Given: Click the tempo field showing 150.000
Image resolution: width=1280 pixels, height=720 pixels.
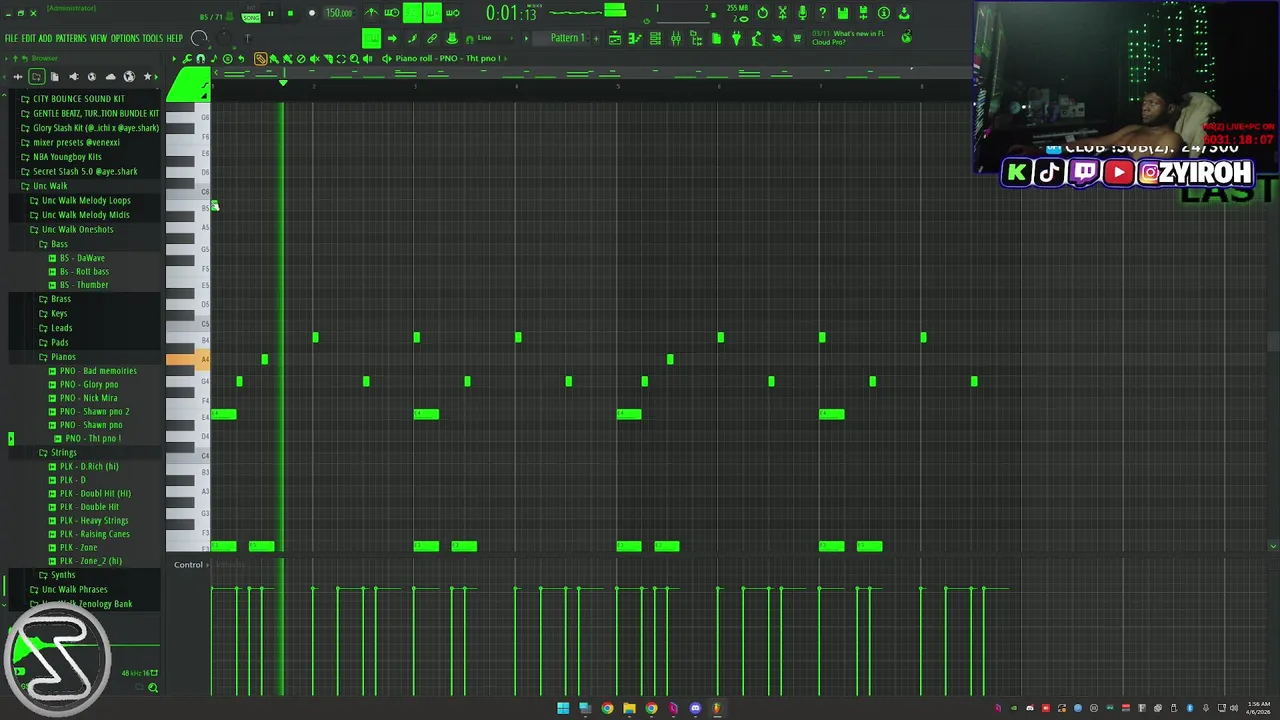Looking at the screenshot, I should (340, 13).
